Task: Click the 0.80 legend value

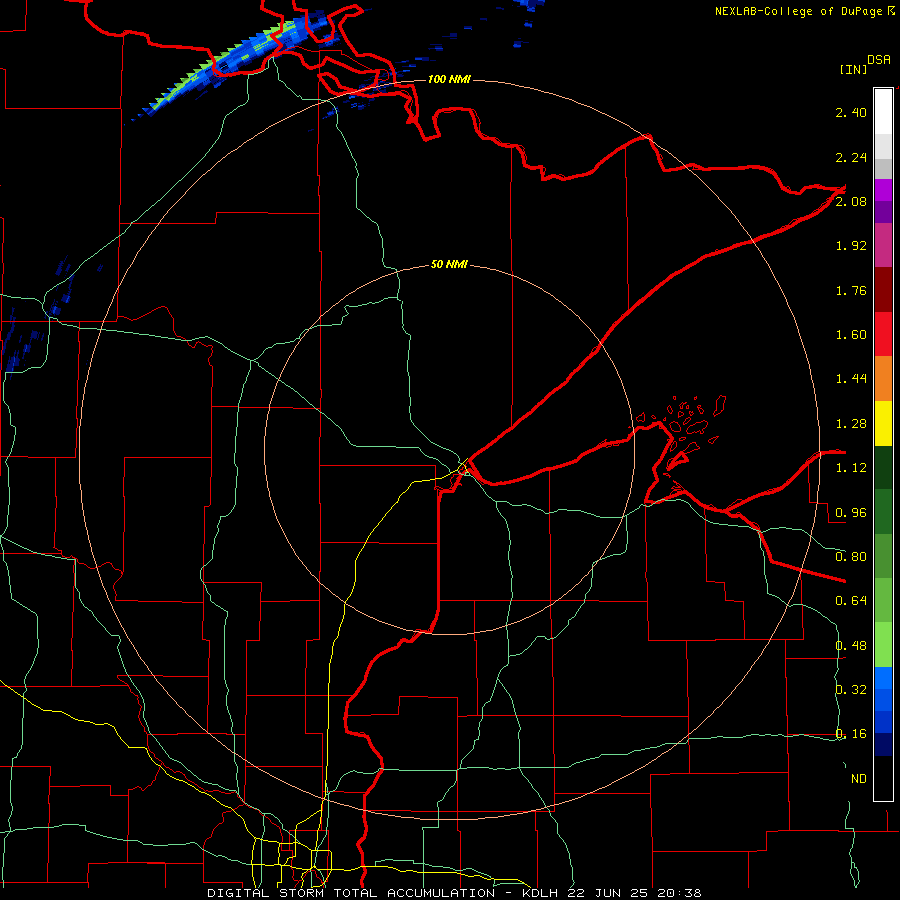Action: (851, 557)
